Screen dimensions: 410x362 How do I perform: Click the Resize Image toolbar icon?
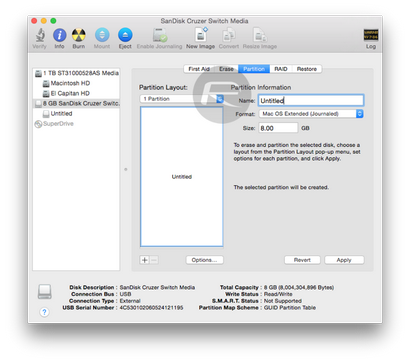click(260, 35)
